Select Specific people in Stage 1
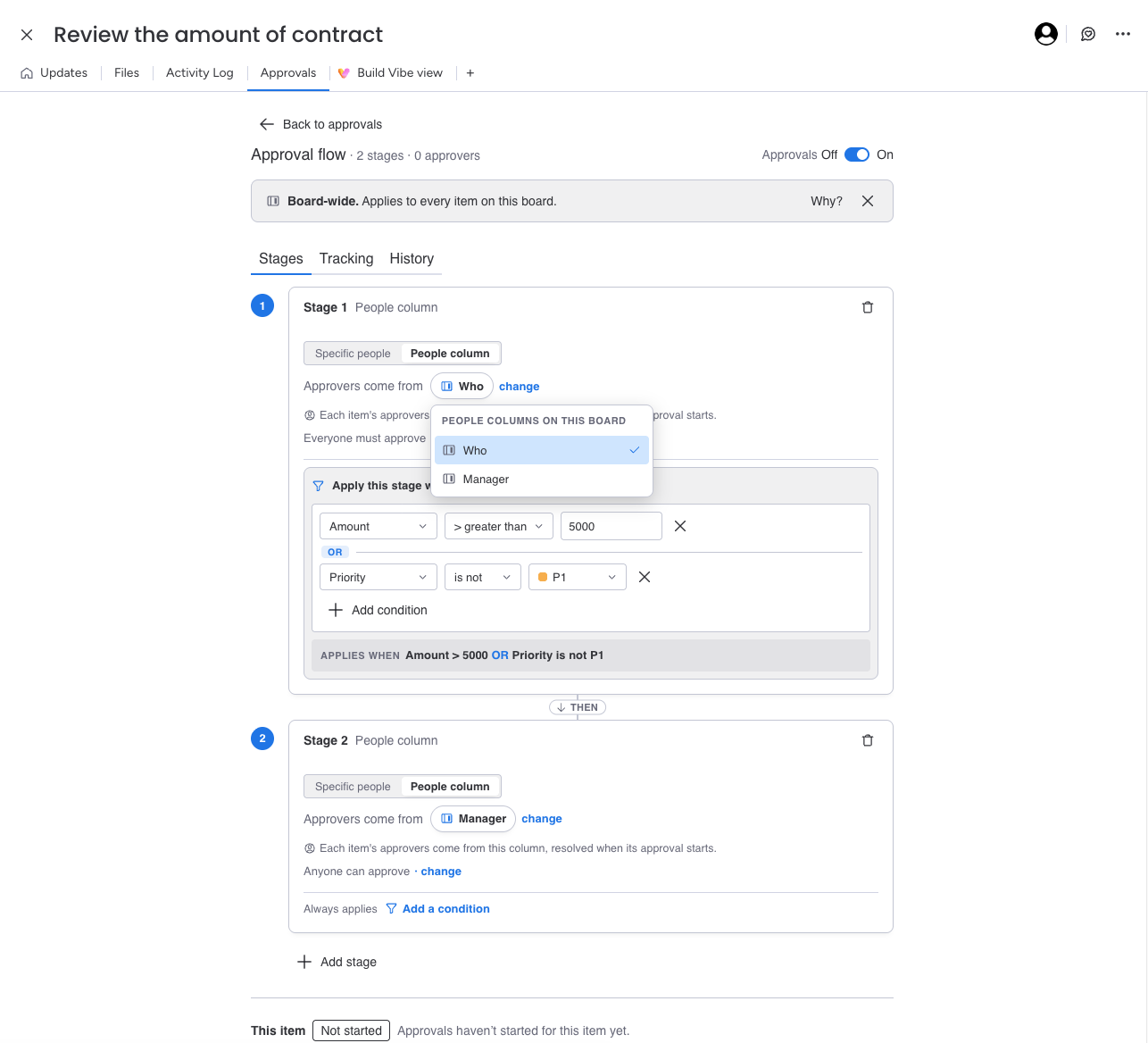 (353, 354)
